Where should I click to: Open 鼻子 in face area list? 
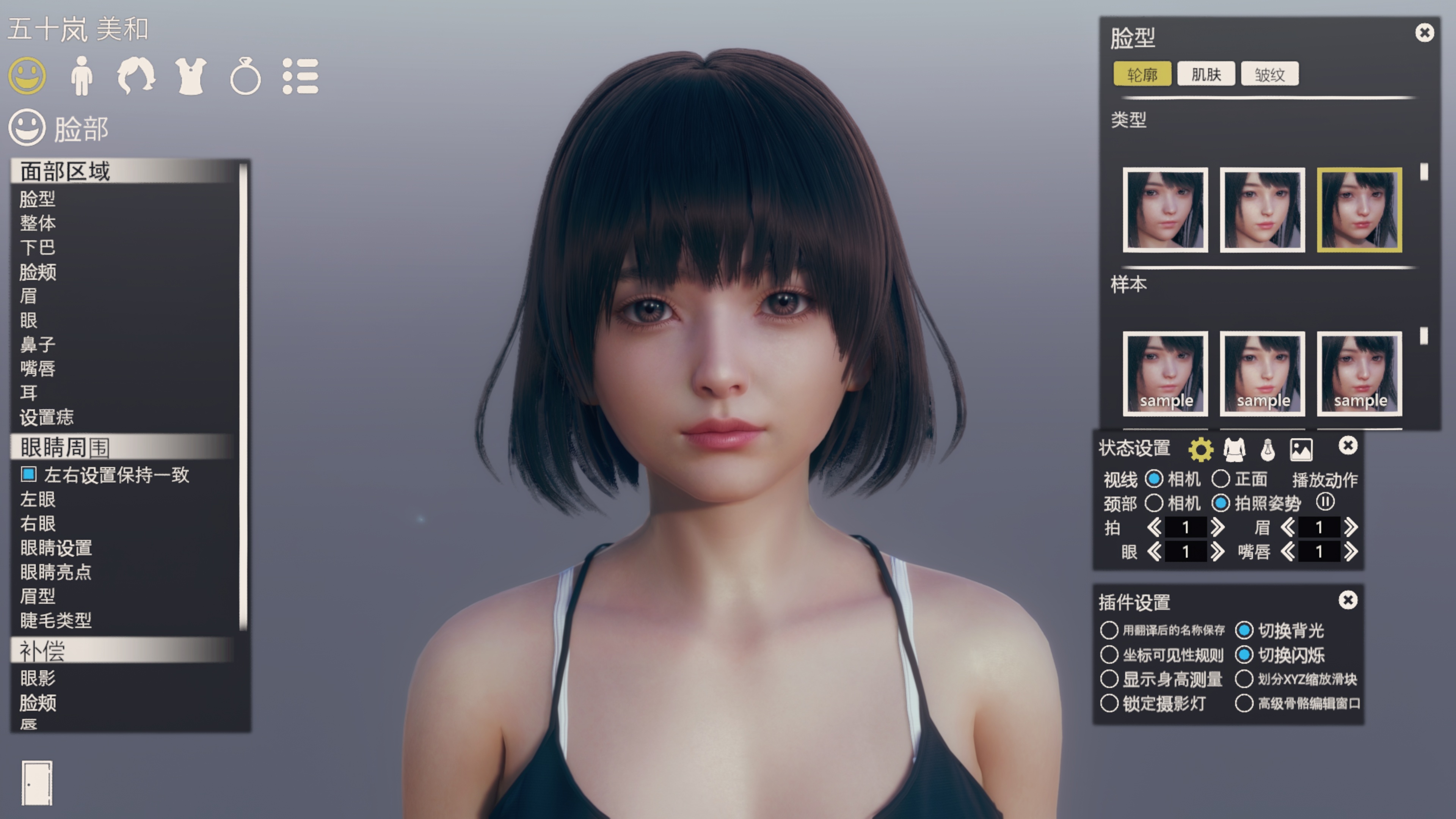click(38, 344)
